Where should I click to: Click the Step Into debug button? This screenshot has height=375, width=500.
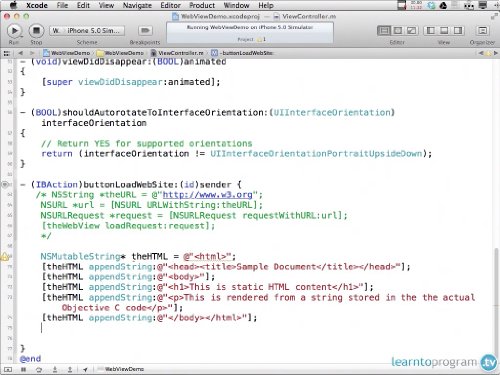point(55,369)
